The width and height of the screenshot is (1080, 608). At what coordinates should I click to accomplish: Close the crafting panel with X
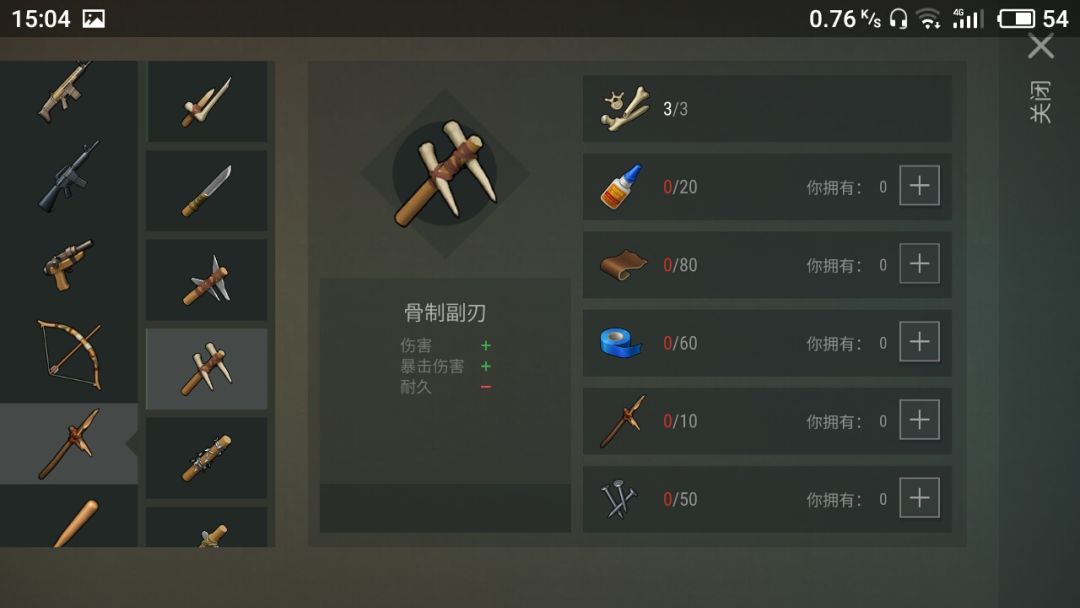click(1041, 47)
